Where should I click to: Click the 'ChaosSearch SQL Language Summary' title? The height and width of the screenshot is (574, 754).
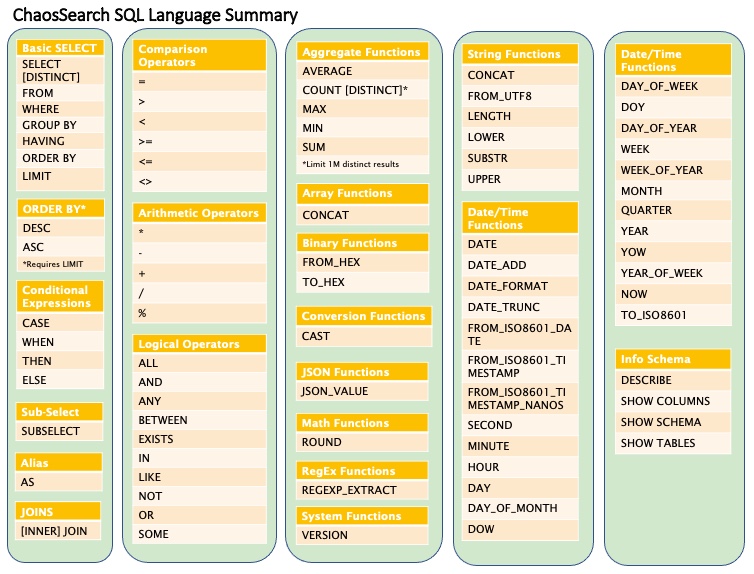click(x=155, y=15)
